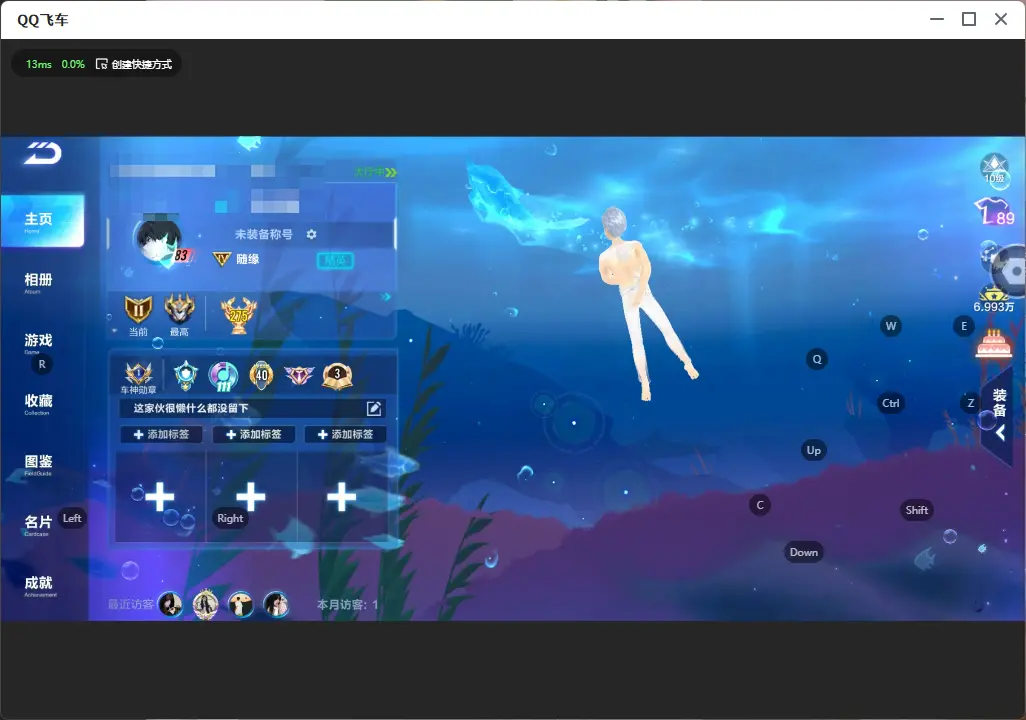Click the number 3 badge medal
The height and width of the screenshot is (720, 1026).
coord(338,376)
